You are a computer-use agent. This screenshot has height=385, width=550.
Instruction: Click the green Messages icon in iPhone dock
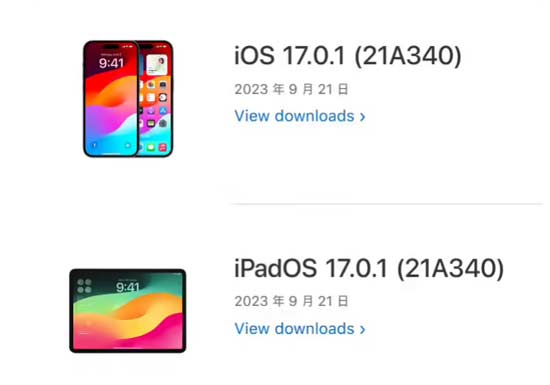(151, 147)
